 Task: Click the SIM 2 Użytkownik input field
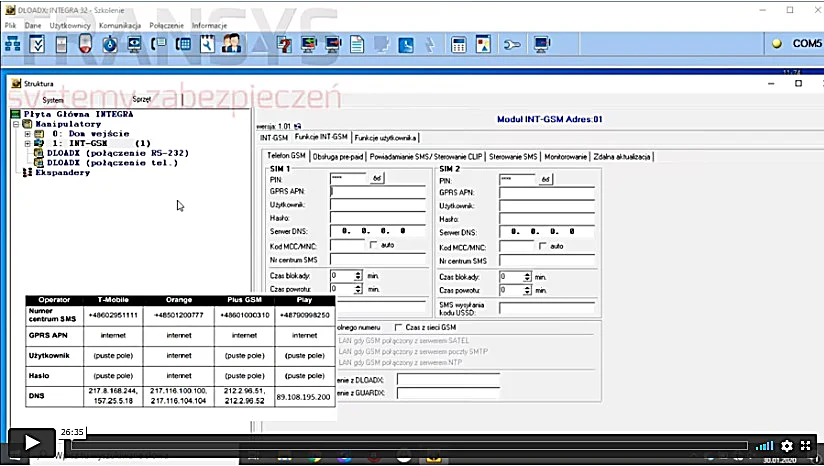(547, 206)
